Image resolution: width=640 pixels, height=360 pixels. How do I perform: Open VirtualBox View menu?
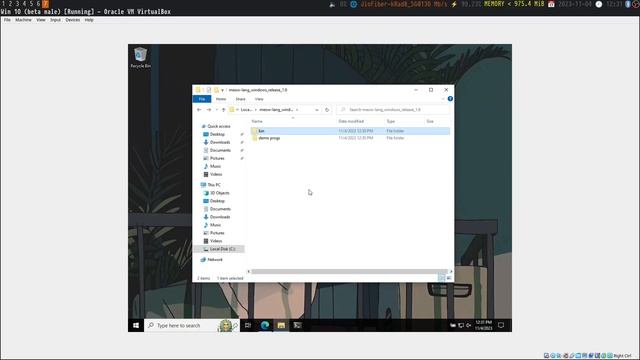(41, 20)
